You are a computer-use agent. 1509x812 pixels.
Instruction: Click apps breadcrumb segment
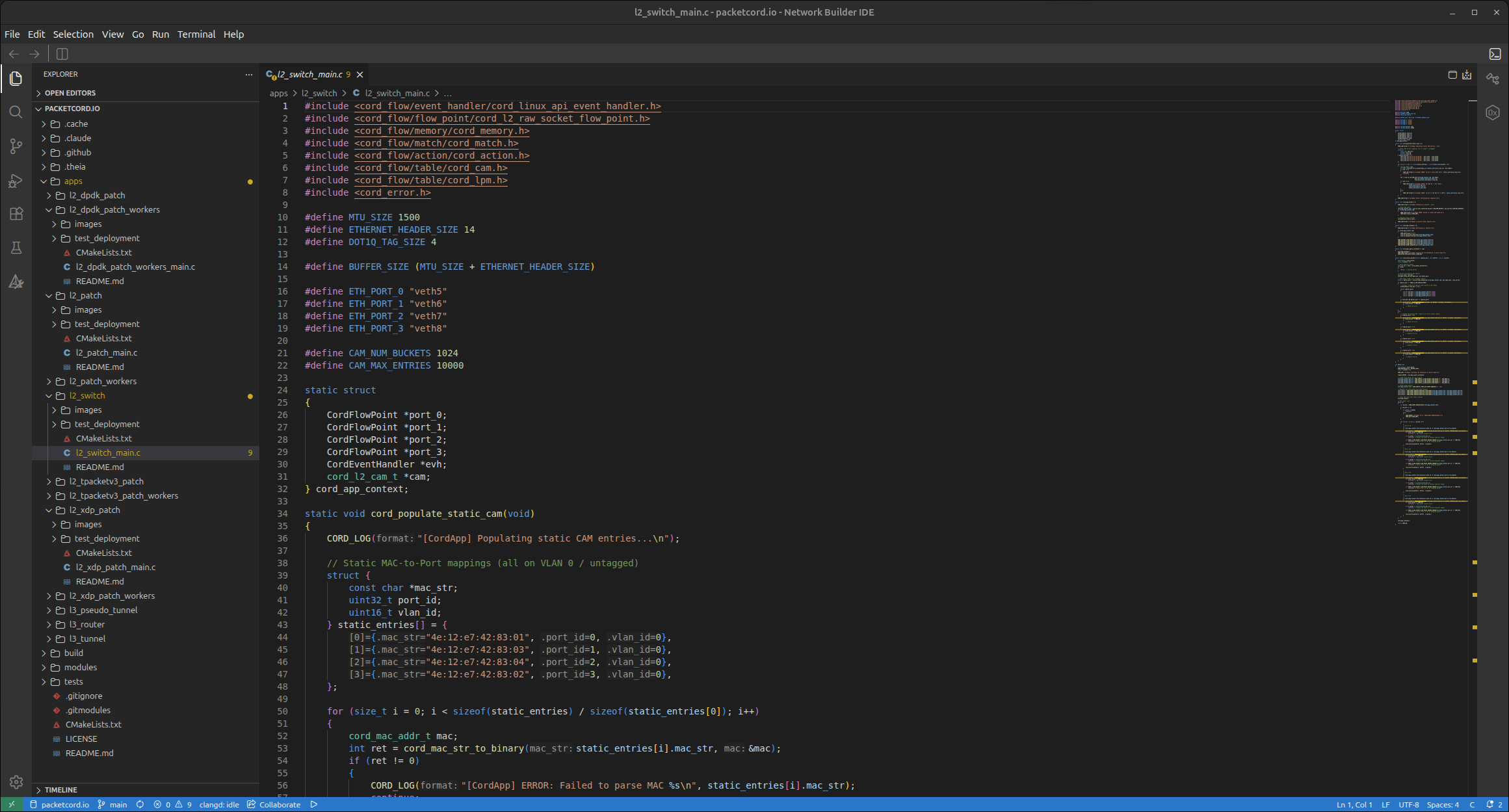point(278,94)
